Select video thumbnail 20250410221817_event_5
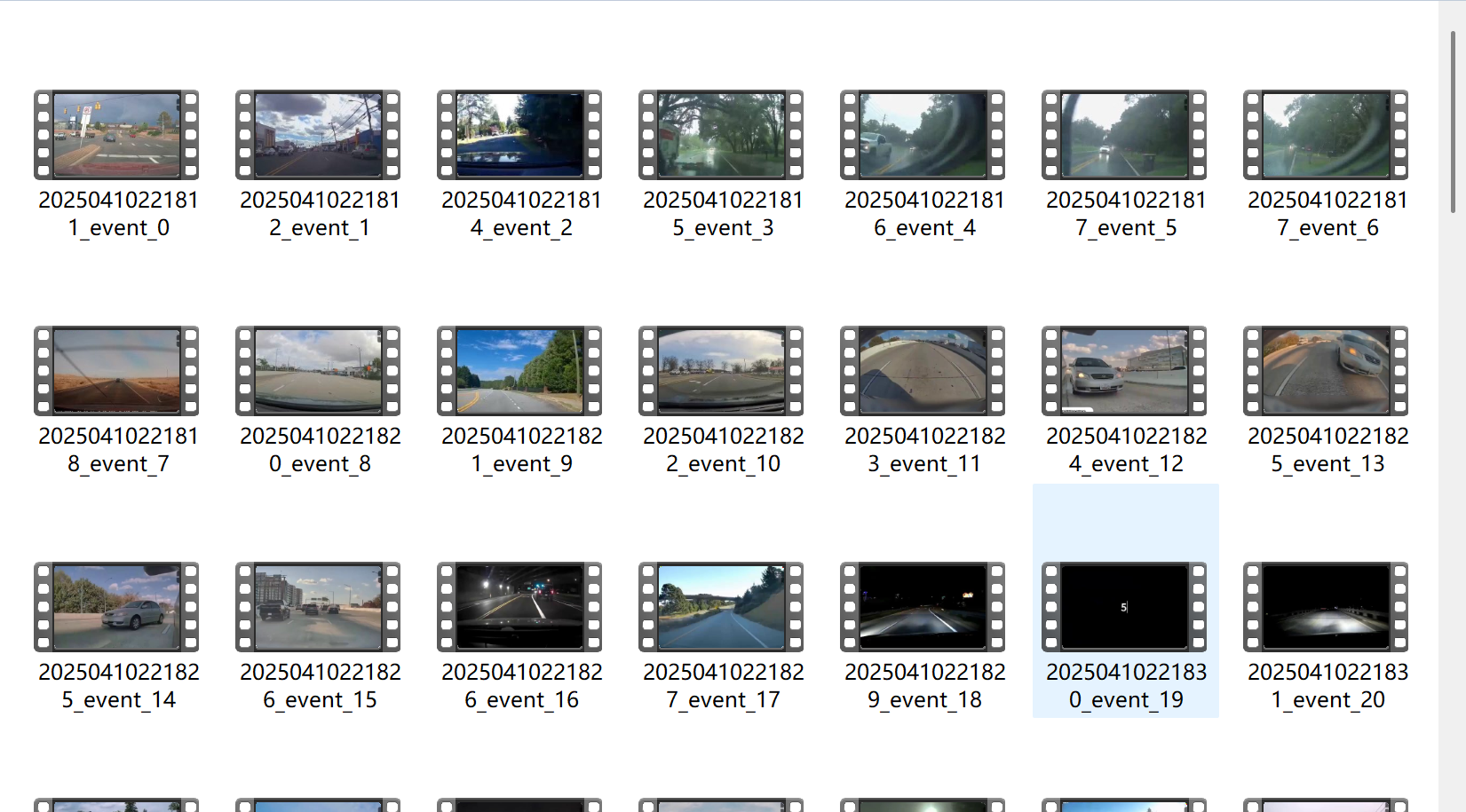 pyautogui.click(x=1124, y=135)
